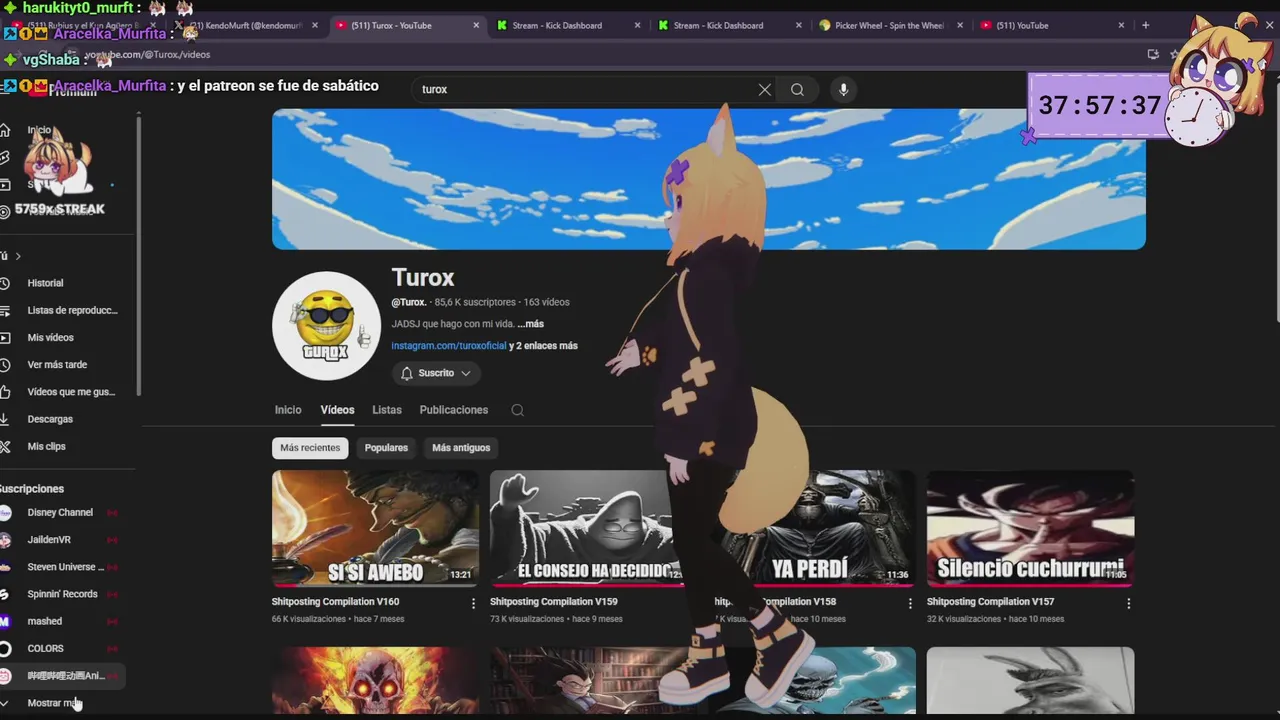The image size is (1280, 720).
Task: Close the Picker Wheel browser tab
Action: coord(960,25)
